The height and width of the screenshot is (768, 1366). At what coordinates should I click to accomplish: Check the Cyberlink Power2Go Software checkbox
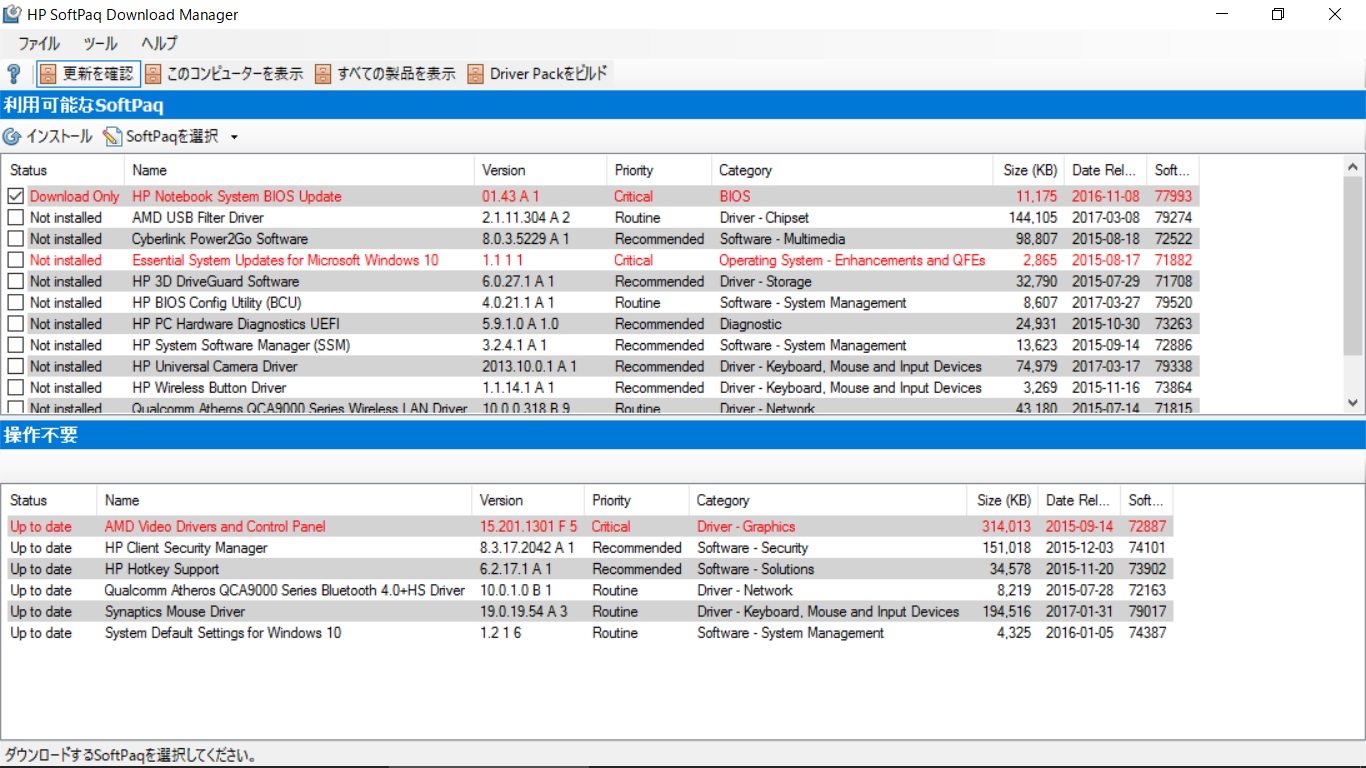coord(16,239)
